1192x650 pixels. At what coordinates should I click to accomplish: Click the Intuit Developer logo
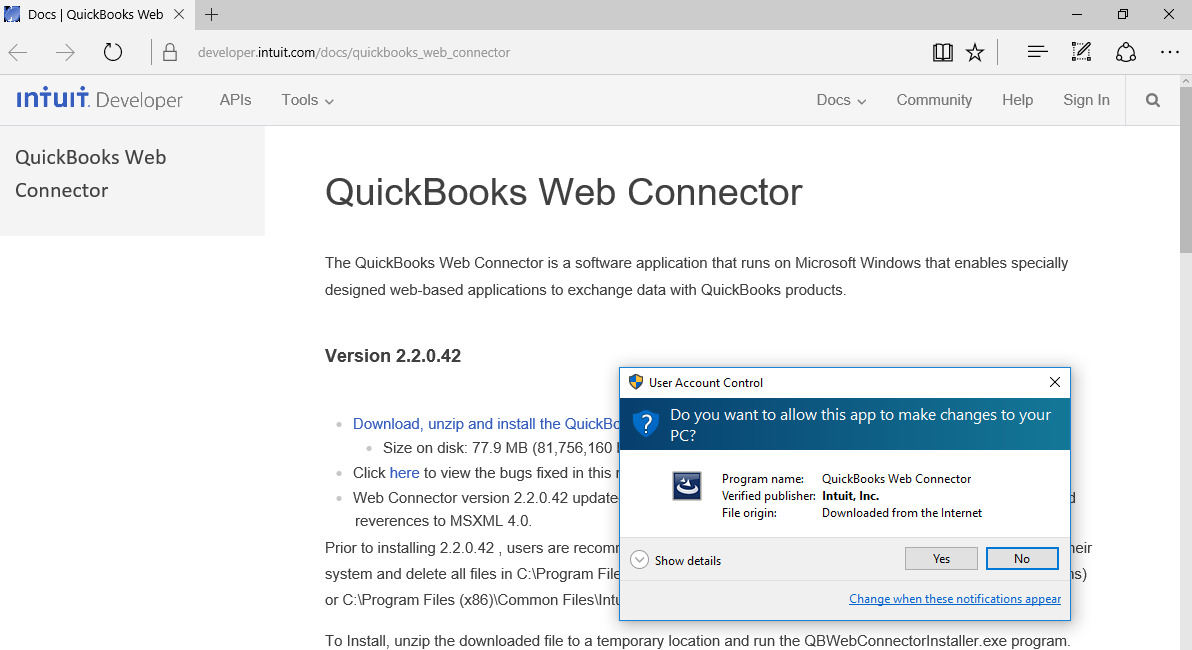point(98,99)
